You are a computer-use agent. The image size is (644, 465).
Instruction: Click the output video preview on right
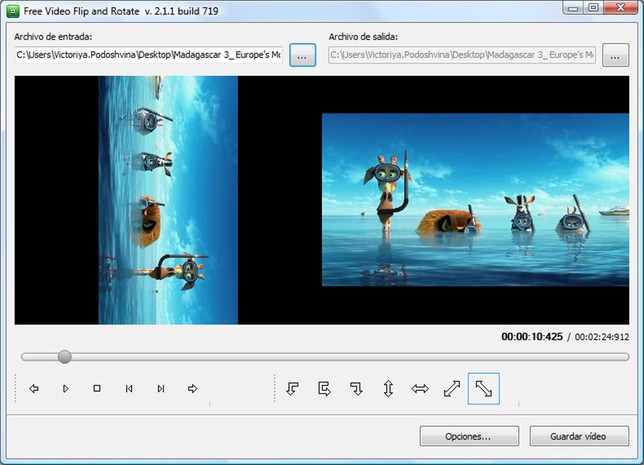point(475,200)
